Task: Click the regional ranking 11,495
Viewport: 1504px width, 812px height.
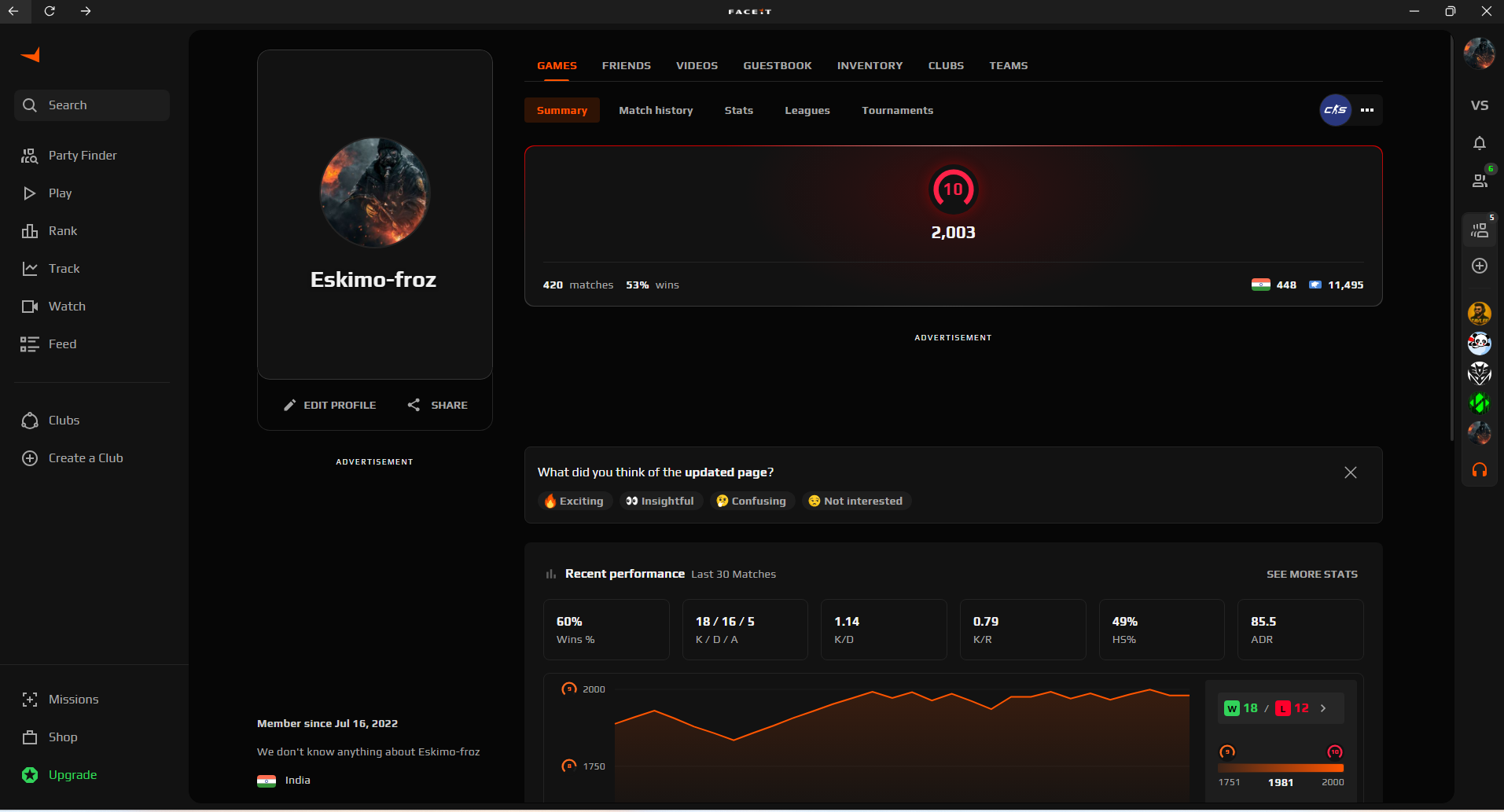Action: pos(1336,285)
